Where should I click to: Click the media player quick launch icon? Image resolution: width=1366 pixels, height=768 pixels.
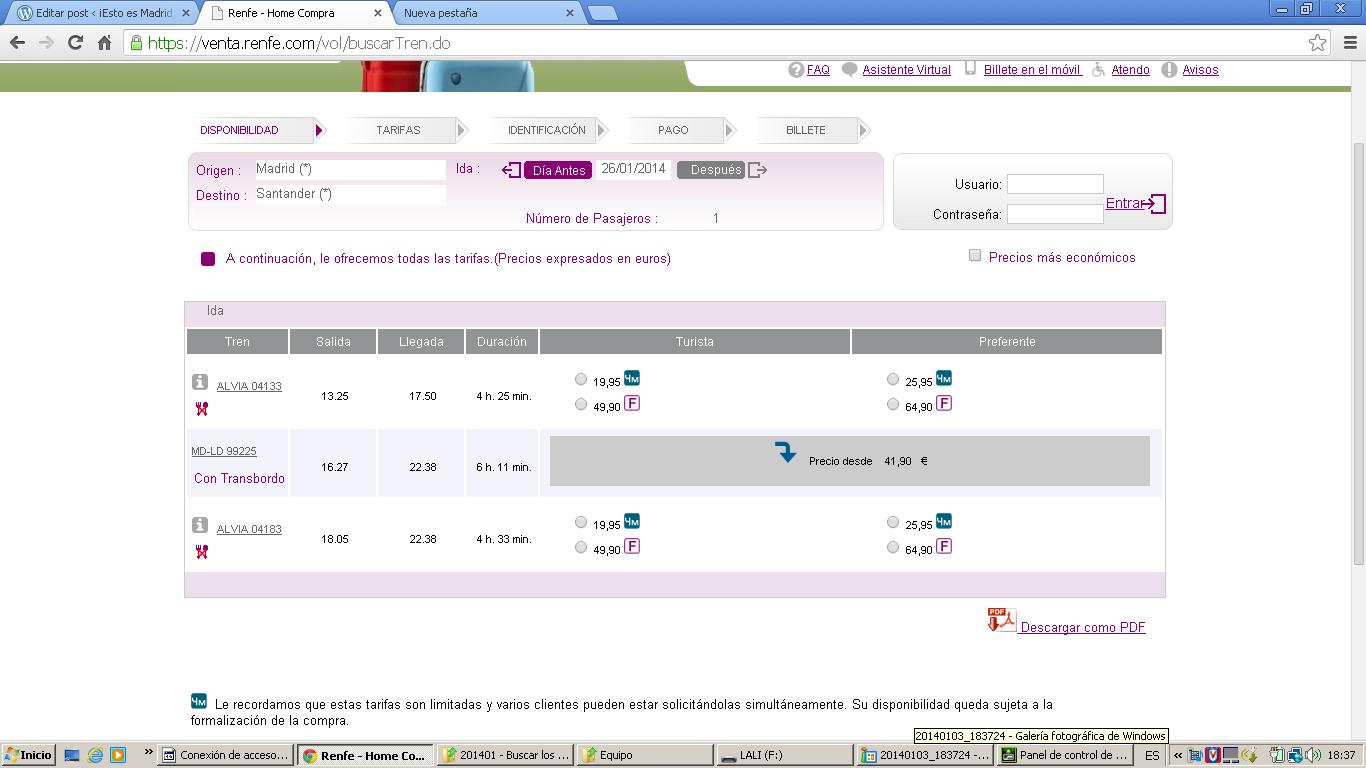point(118,755)
